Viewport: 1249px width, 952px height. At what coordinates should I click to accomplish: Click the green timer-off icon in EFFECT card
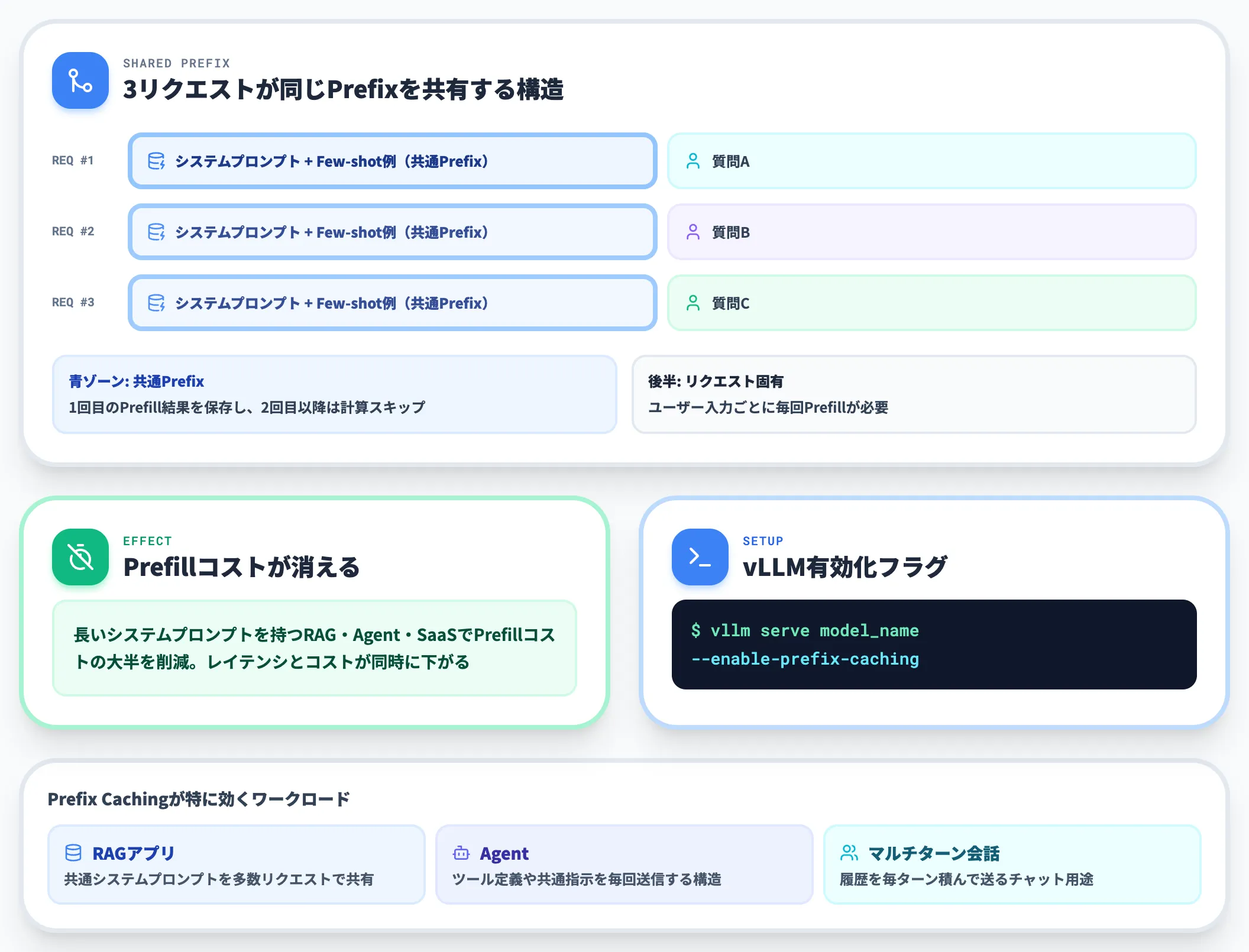[80, 557]
